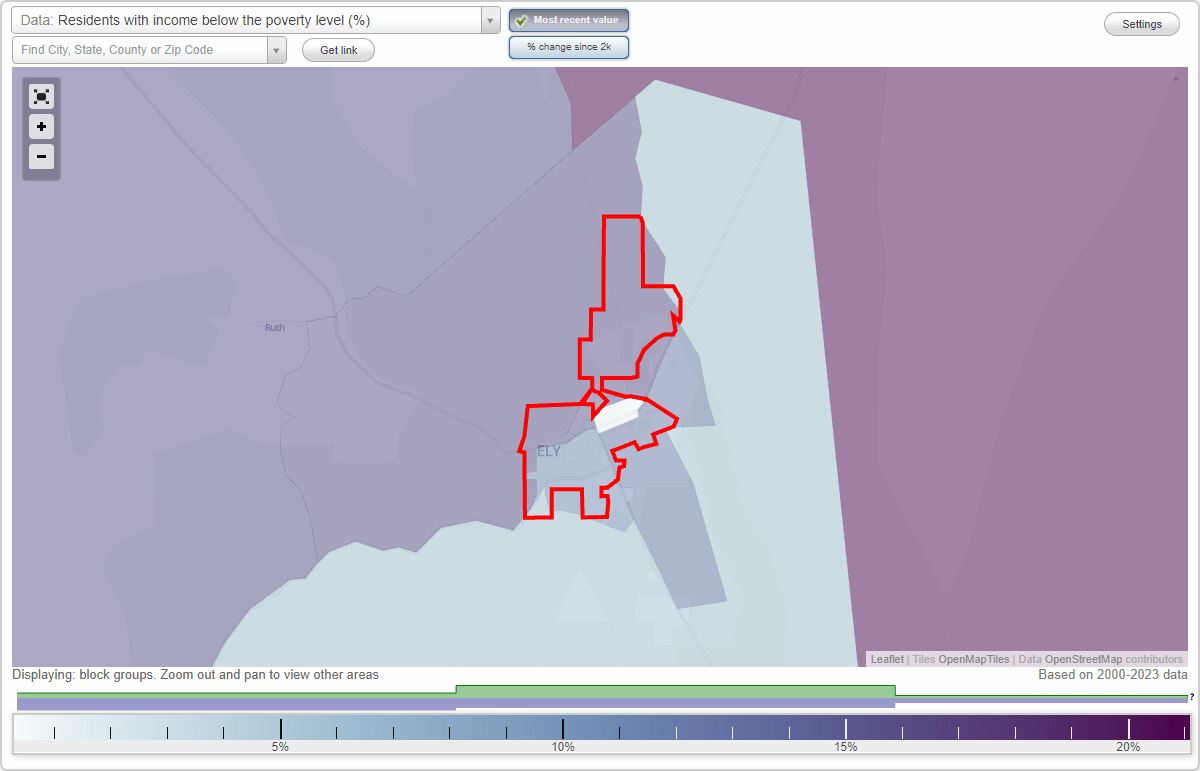Follow the Leaflet attribution link
This screenshot has height=771, width=1200.
click(887, 659)
